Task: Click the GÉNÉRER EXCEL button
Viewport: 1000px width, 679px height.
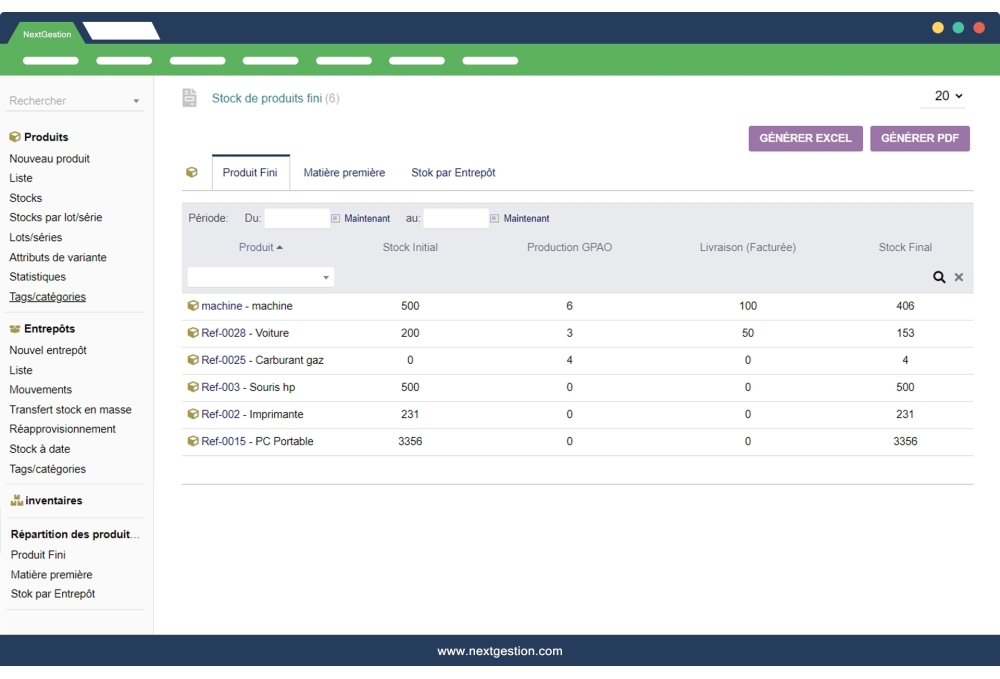Action: [x=806, y=138]
